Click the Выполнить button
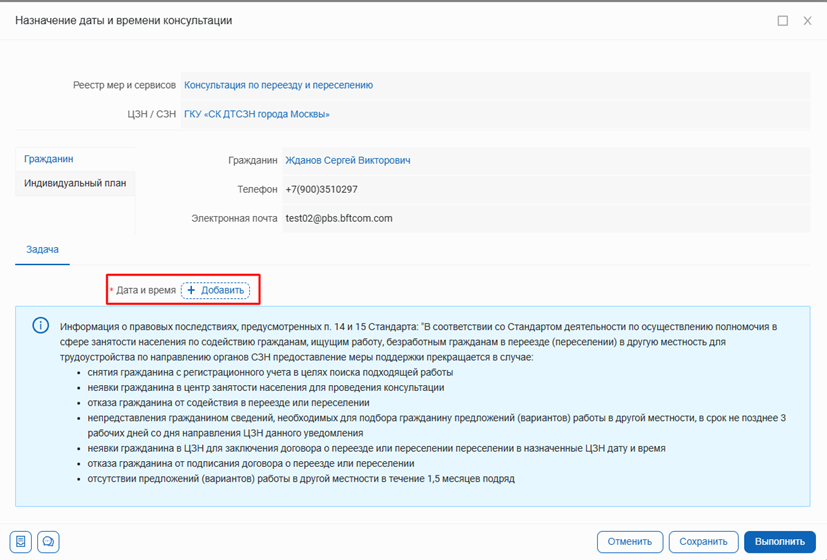This screenshot has height=560, width=827. [x=779, y=542]
